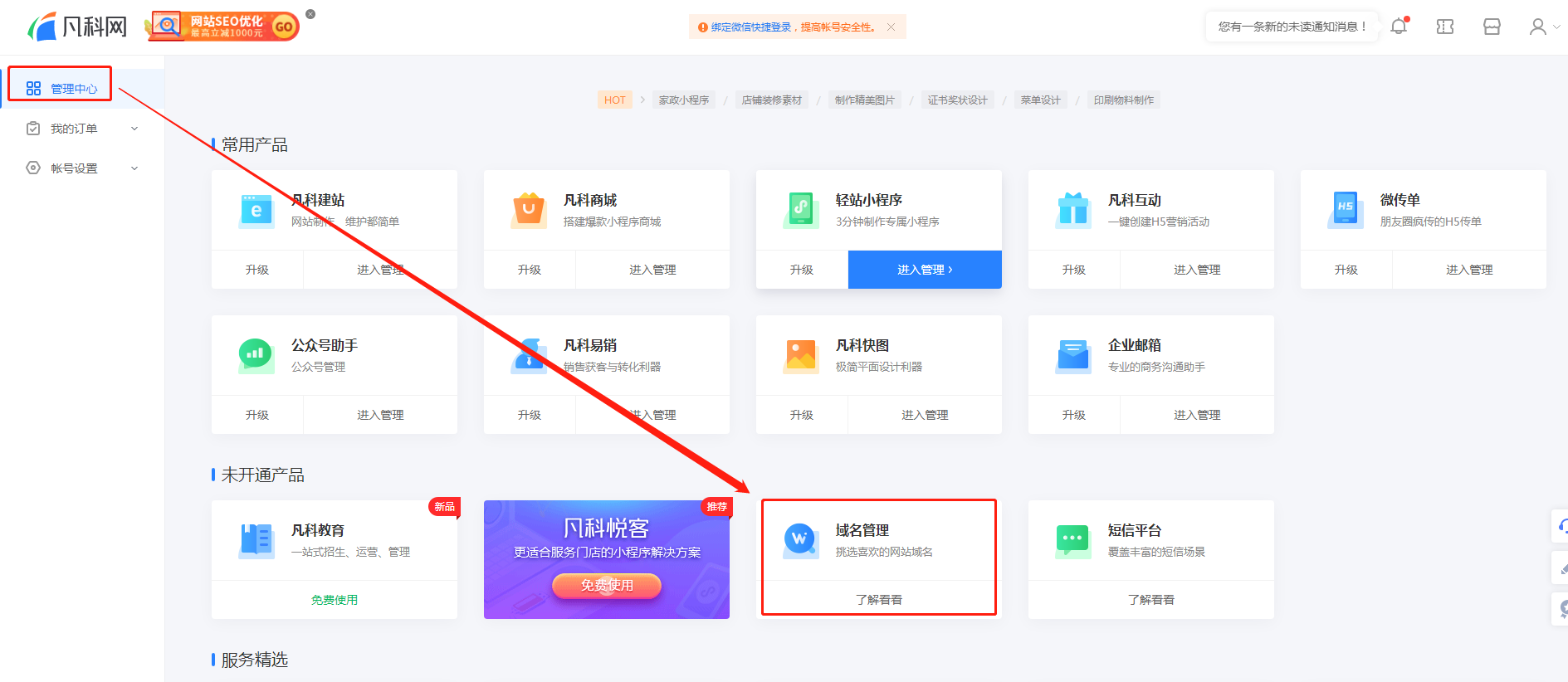Upgrade the 微传单 product
1568x682 pixels.
[x=1346, y=270]
